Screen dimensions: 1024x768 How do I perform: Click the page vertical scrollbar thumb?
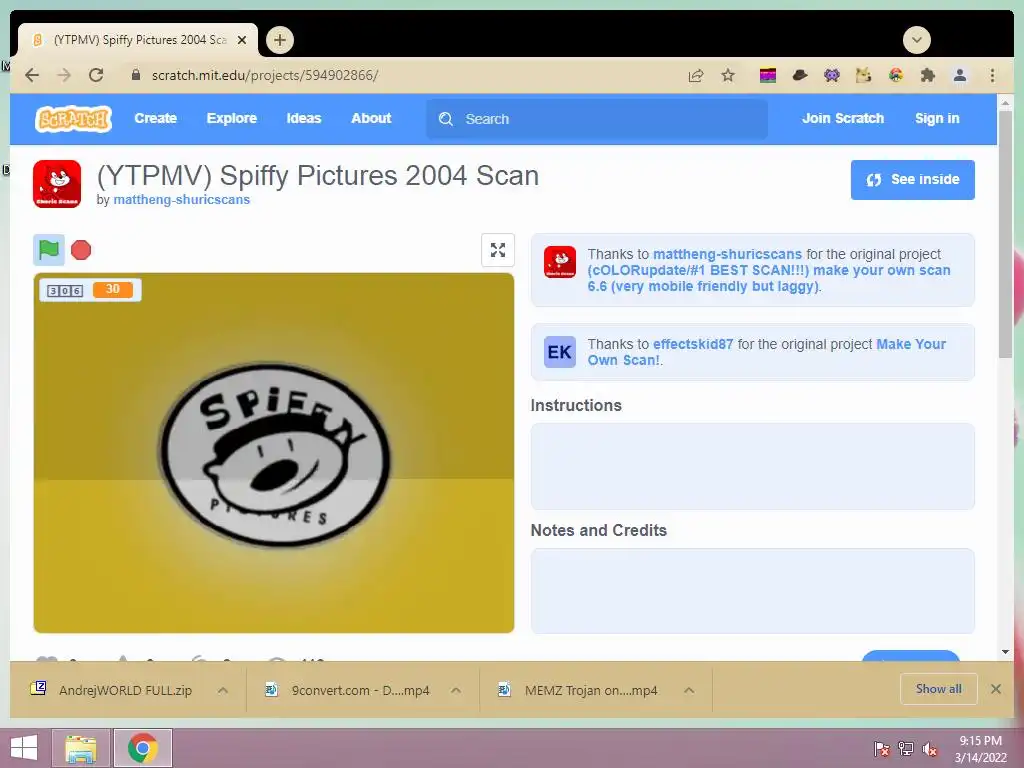(x=1005, y=235)
